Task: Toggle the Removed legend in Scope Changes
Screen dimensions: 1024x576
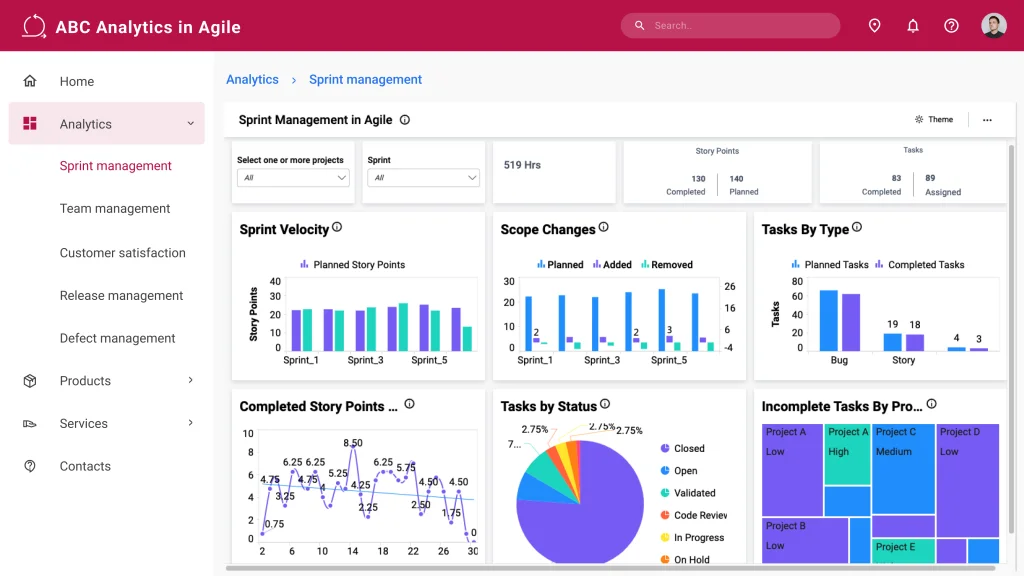Action: [668, 264]
